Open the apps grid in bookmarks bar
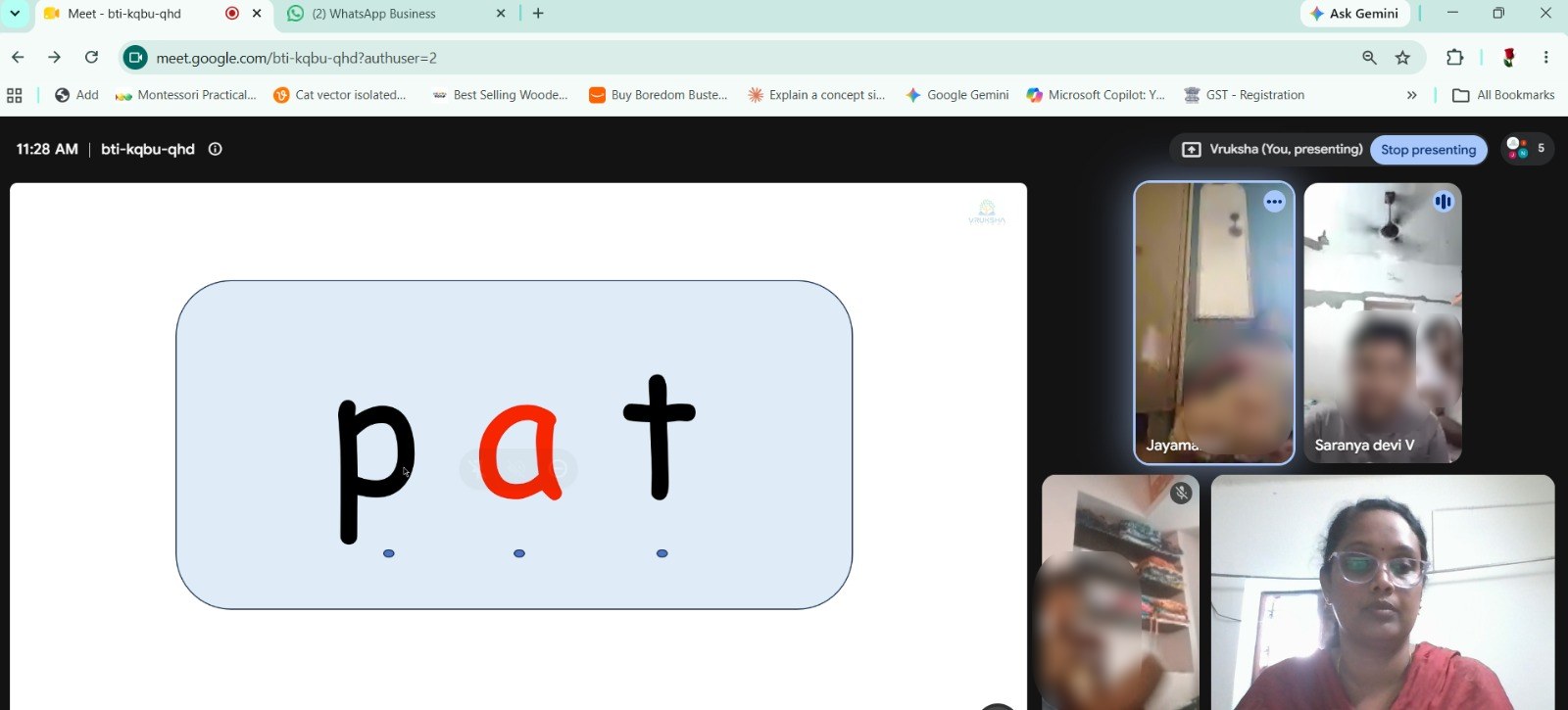Viewport: 1568px width, 710px height. pos(15,95)
